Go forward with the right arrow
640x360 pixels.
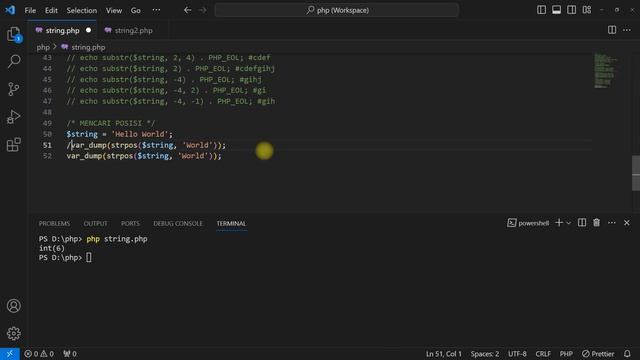(203, 10)
